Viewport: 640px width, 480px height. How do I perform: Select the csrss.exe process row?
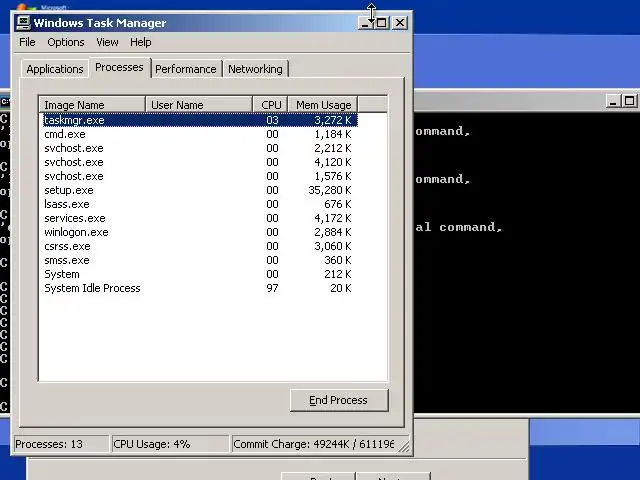(200, 246)
